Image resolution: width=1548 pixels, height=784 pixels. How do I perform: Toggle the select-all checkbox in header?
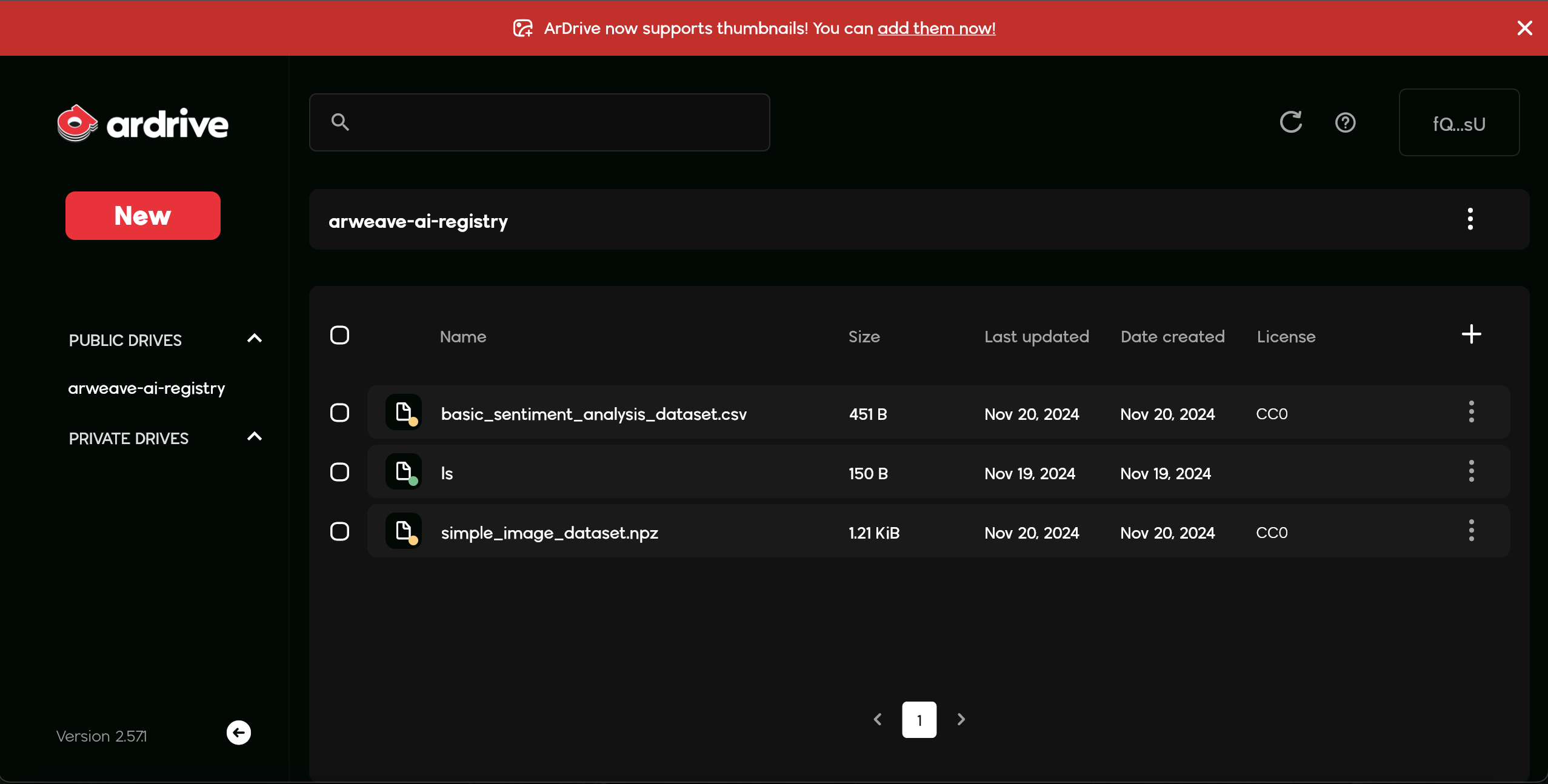(339, 335)
